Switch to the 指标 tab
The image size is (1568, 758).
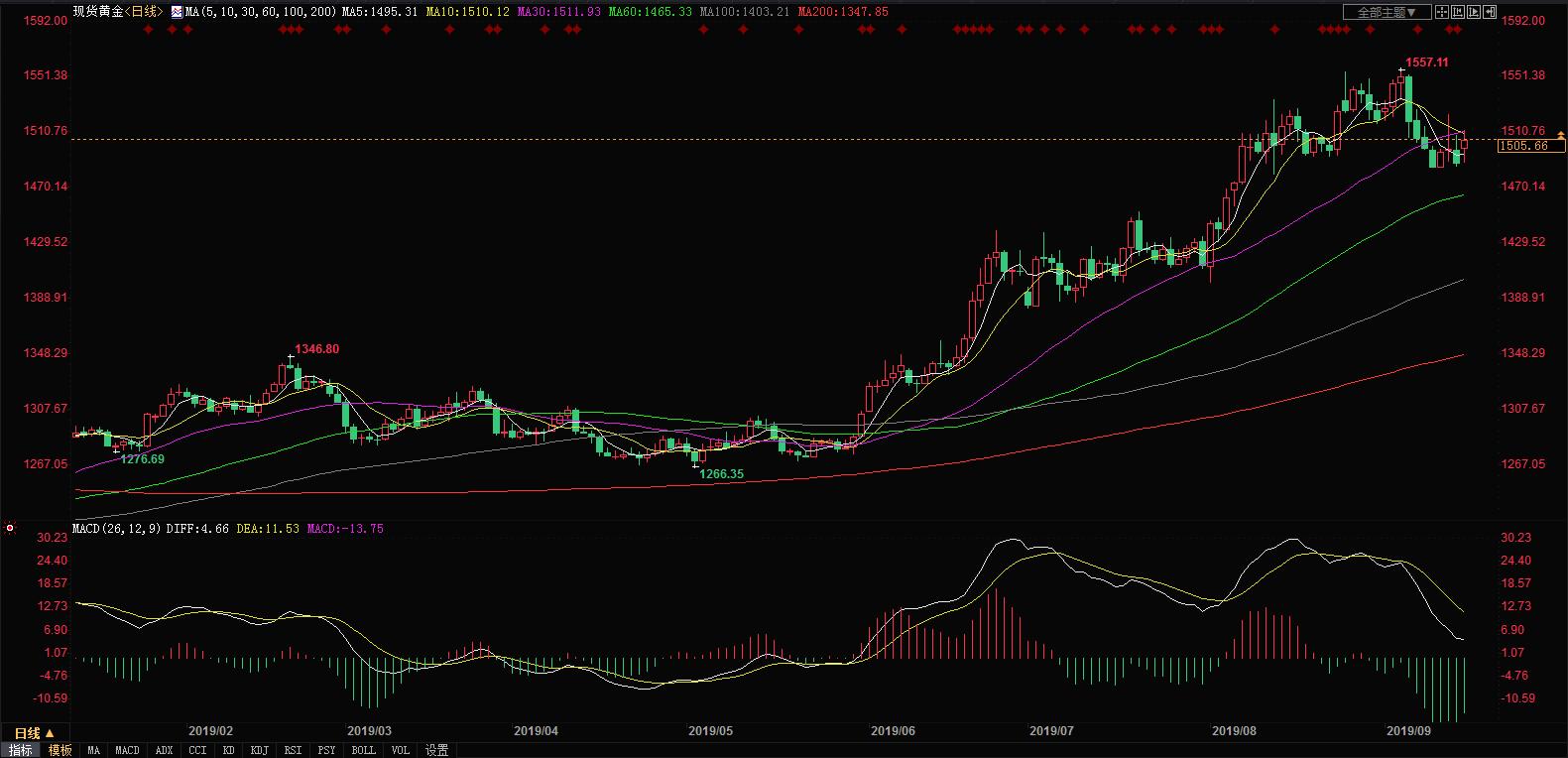20,750
